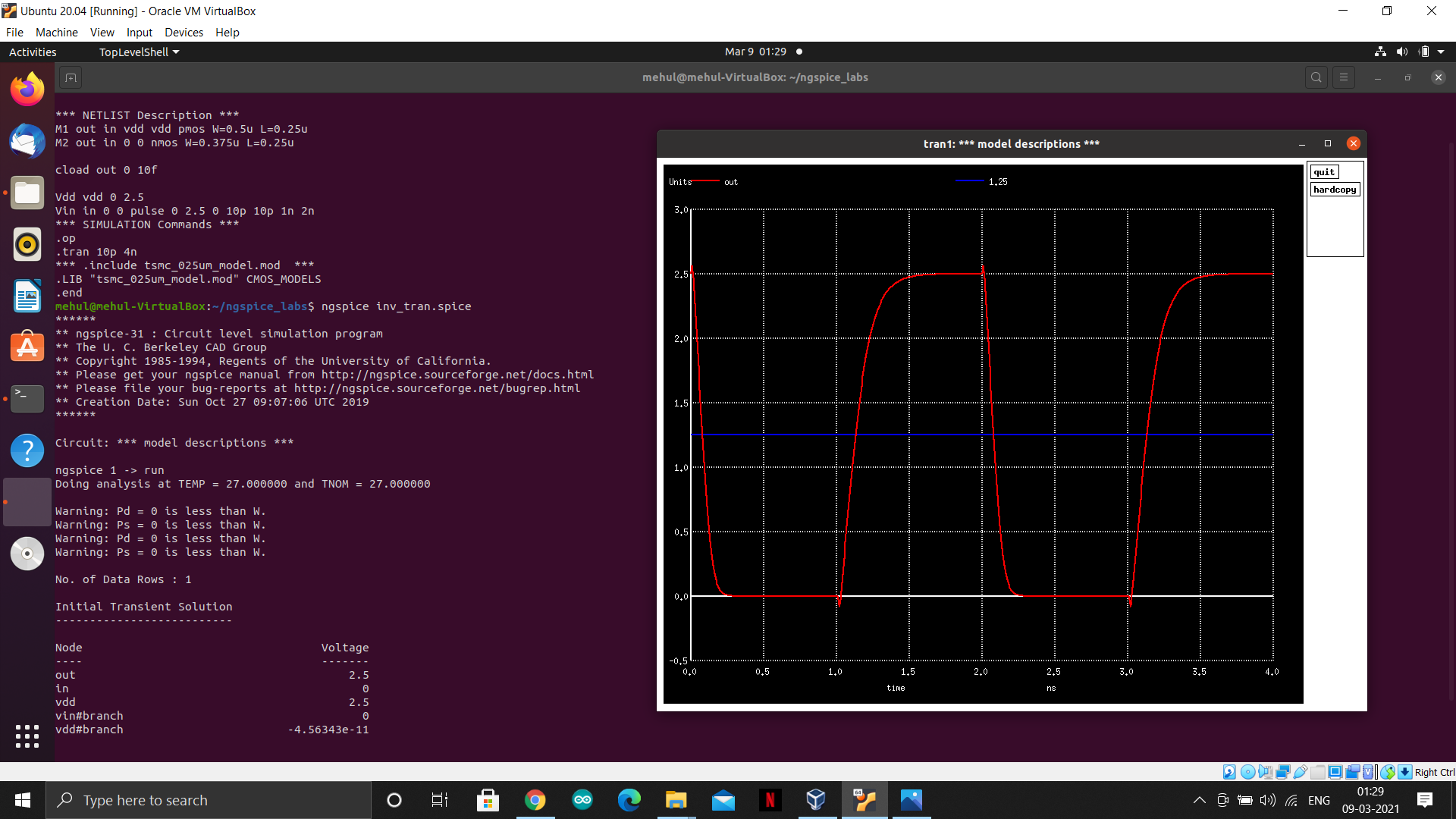
Task: Open Ubuntu Software store icon
Action: click(27, 347)
